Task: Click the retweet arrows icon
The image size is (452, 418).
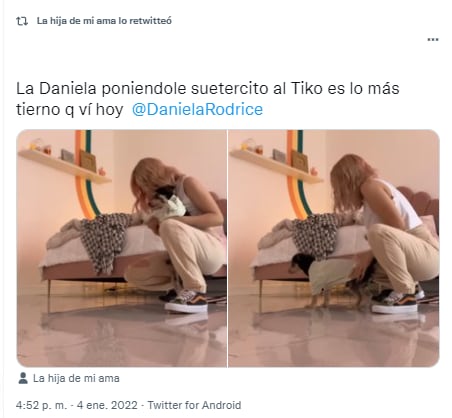Action: 22,21
